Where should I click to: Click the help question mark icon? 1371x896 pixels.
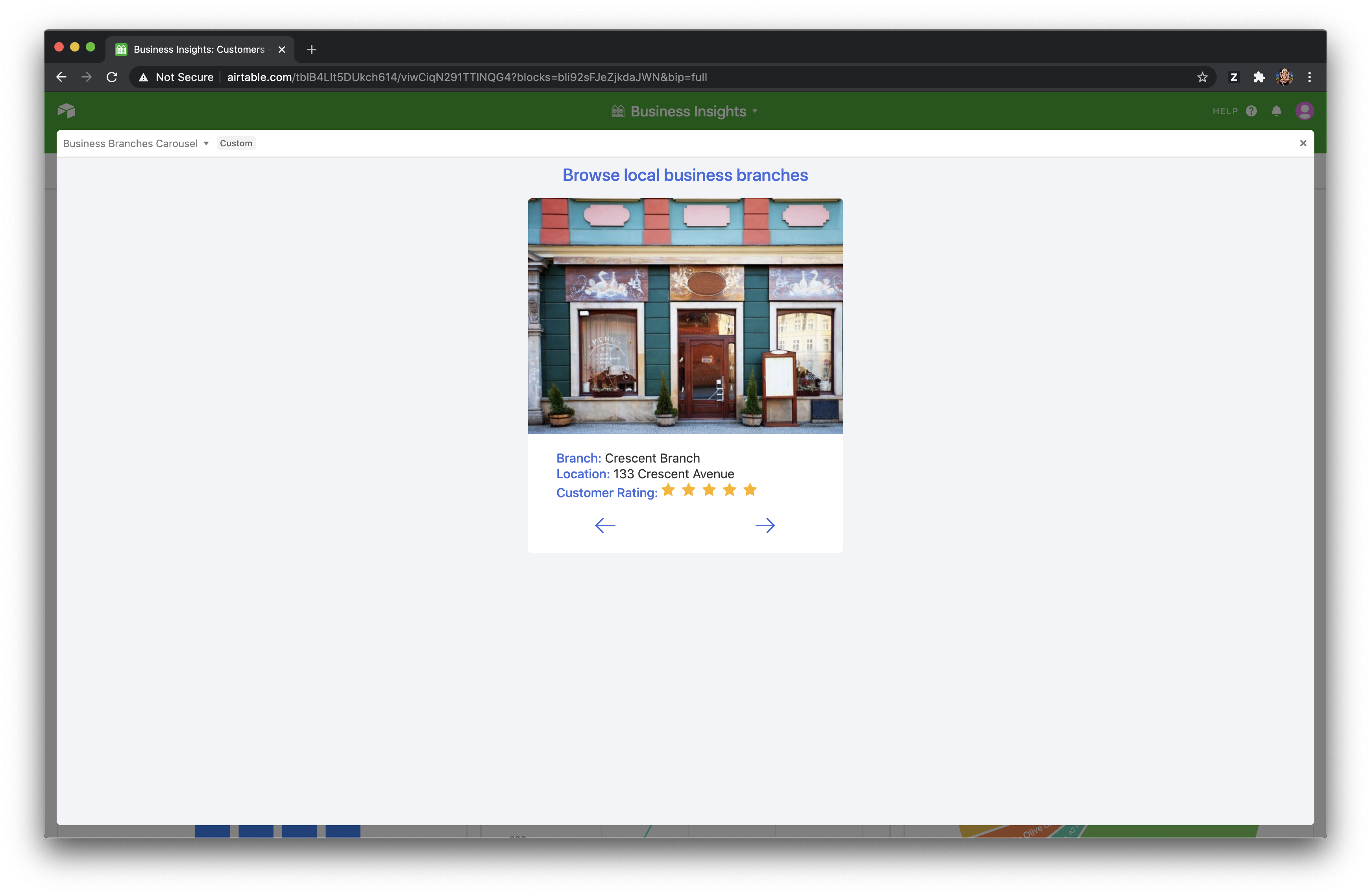tap(1251, 111)
